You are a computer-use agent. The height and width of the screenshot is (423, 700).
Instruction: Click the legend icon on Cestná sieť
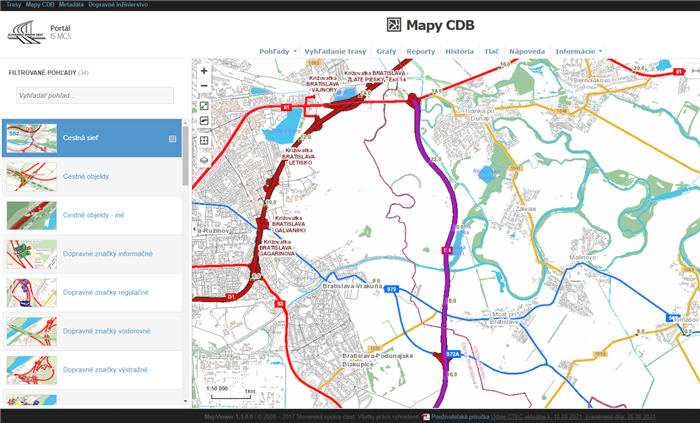(x=172, y=139)
